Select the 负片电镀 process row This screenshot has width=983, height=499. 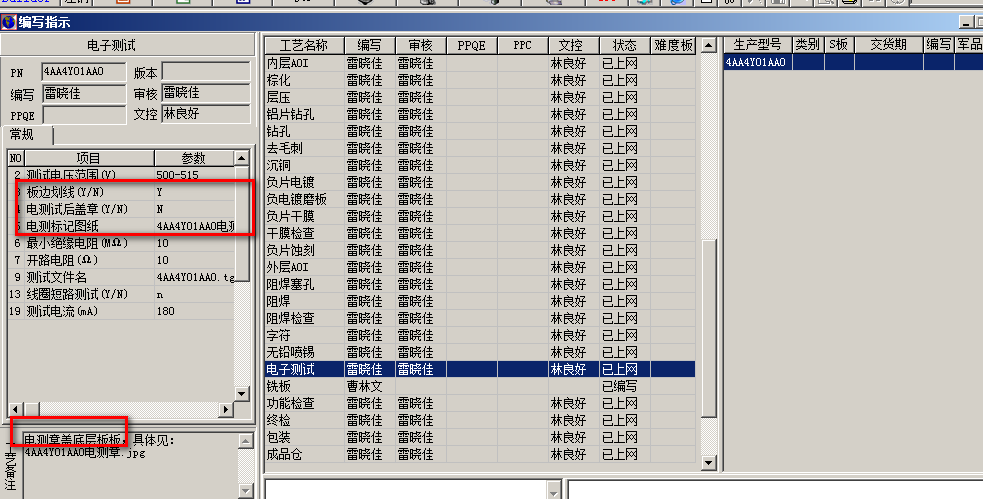pyautogui.click(x=480, y=182)
